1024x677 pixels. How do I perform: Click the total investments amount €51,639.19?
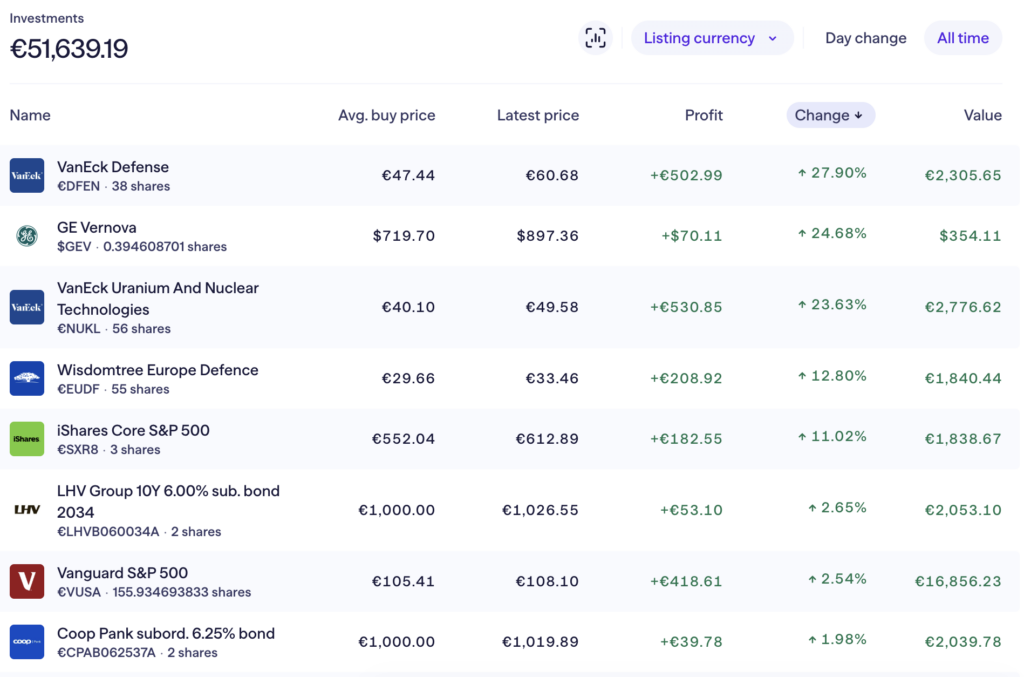point(69,49)
